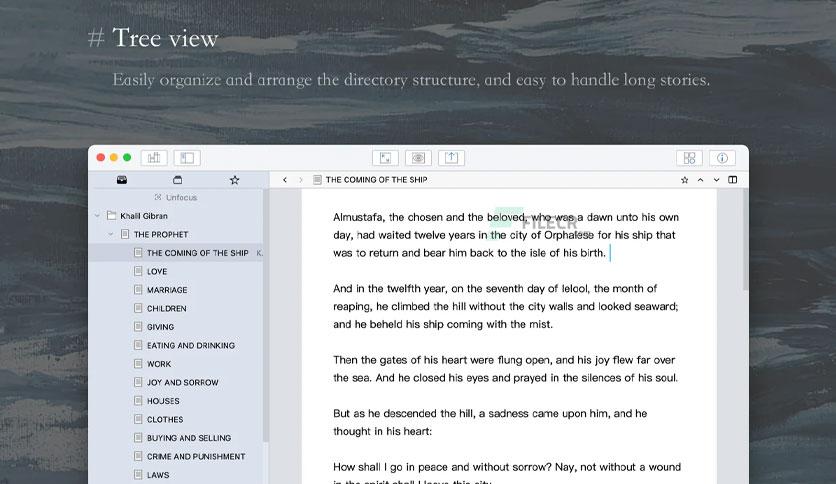Navigate forward with right chevron
The image size is (836, 484).
[x=301, y=180]
